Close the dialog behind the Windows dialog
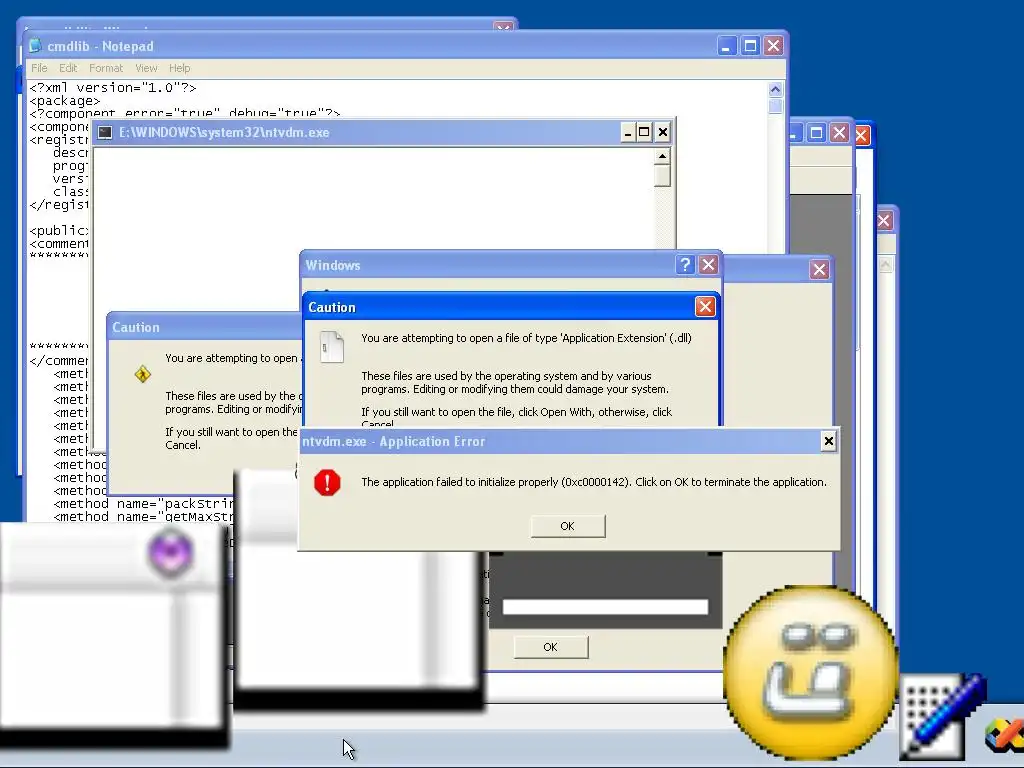The height and width of the screenshot is (768, 1024). pos(819,269)
